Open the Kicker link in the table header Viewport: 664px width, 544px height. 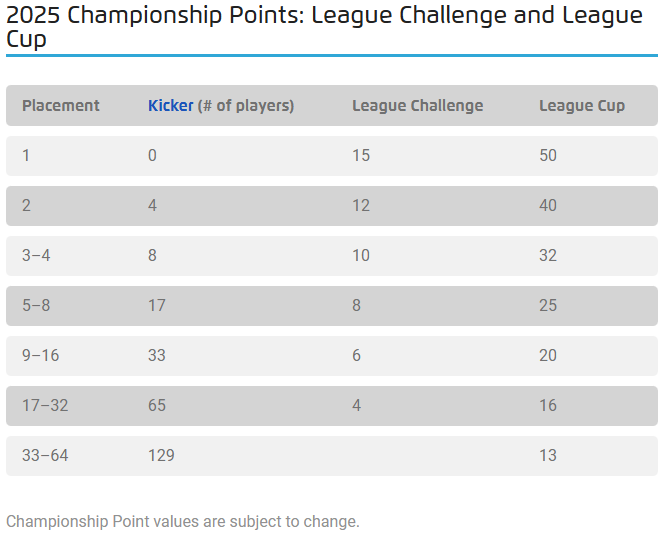coord(170,106)
